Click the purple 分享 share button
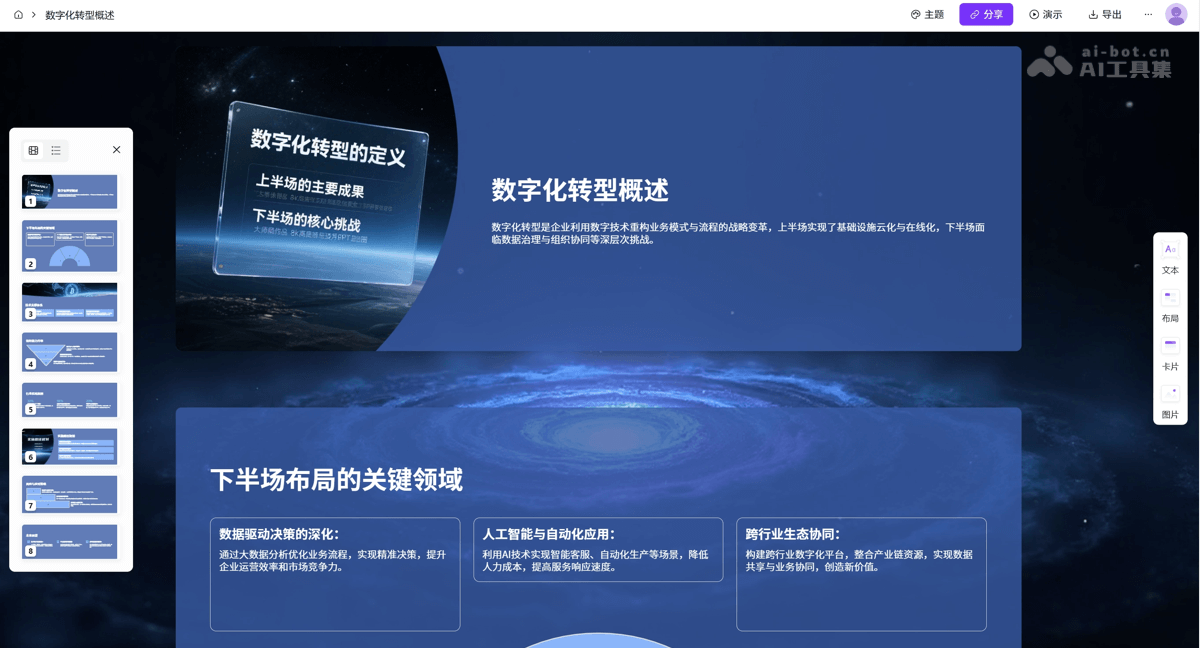1200x648 pixels. [986, 14]
